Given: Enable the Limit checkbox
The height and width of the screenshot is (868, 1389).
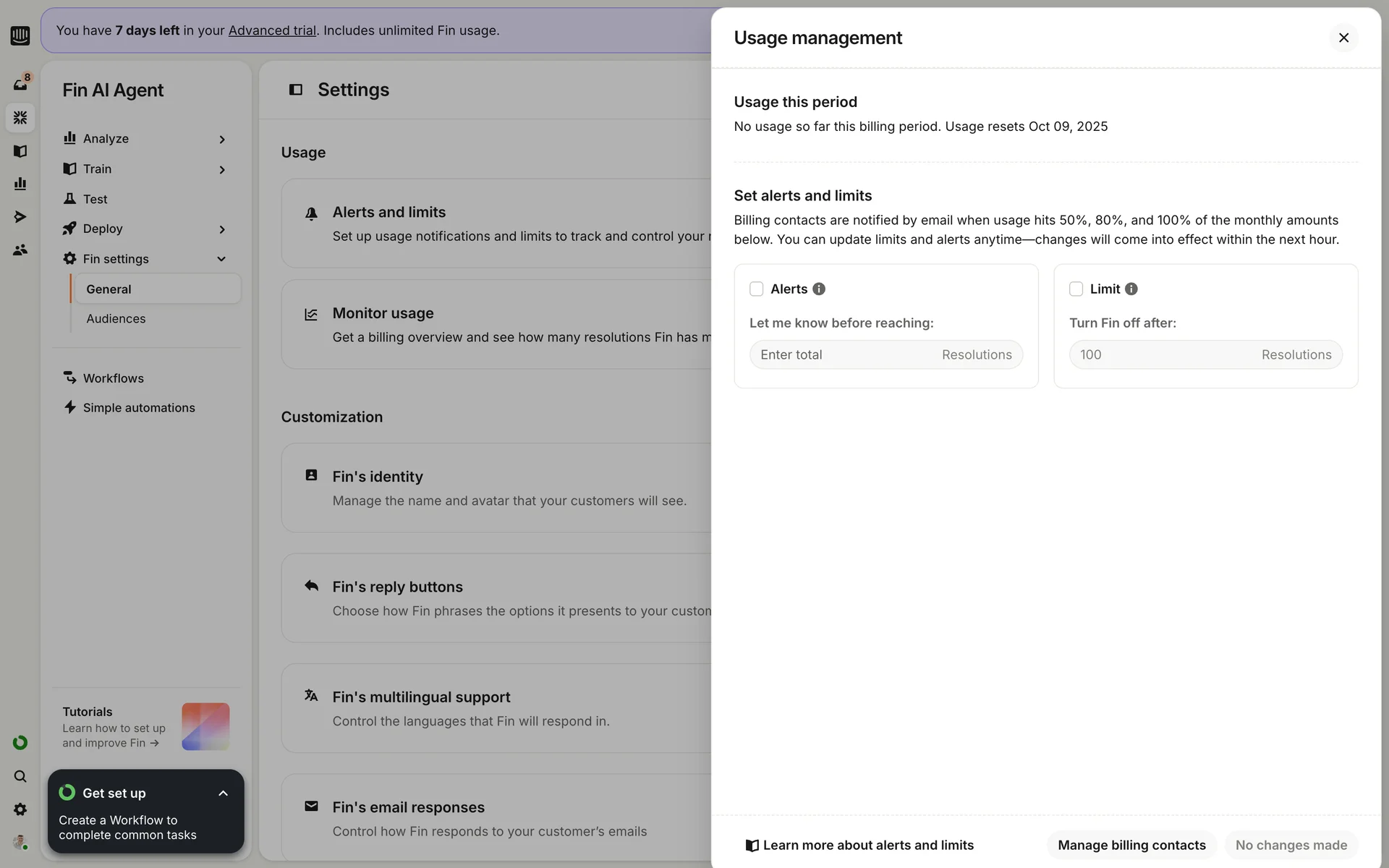Looking at the screenshot, I should pyautogui.click(x=1076, y=289).
